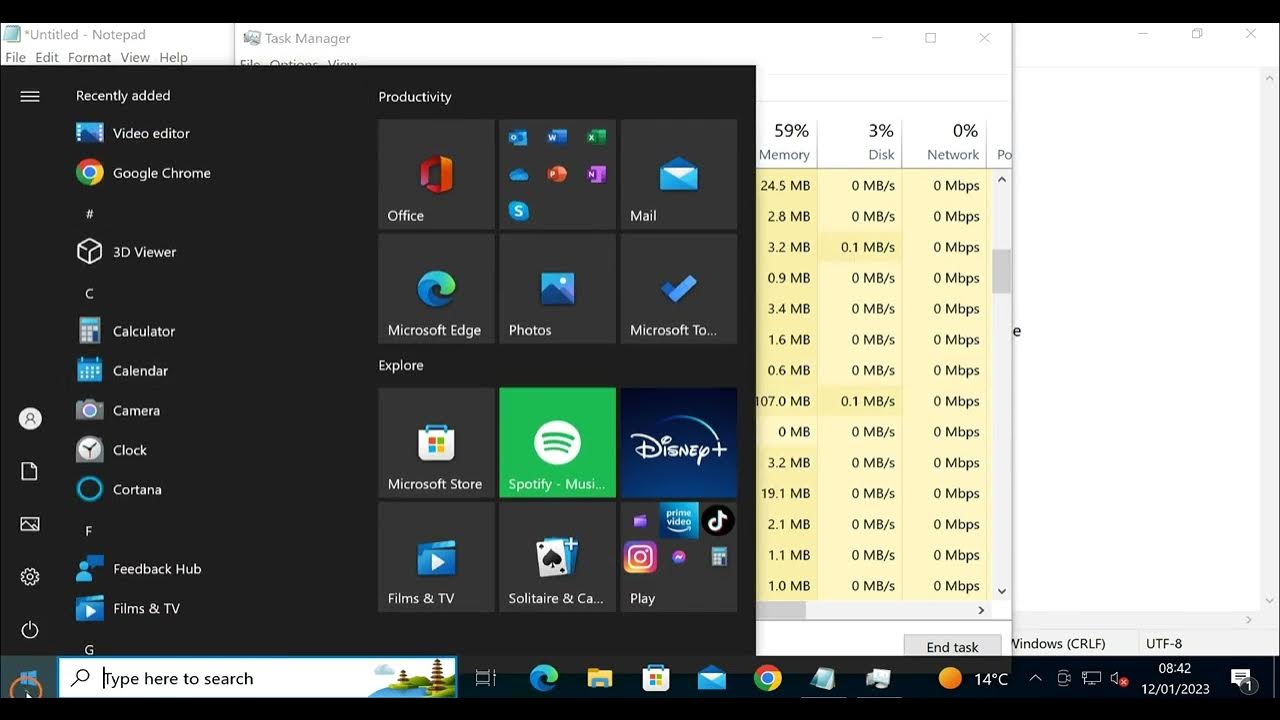Screen dimensions: 1280x720
Task: Open 3D Viewer app
Action: tap(126, 252)
